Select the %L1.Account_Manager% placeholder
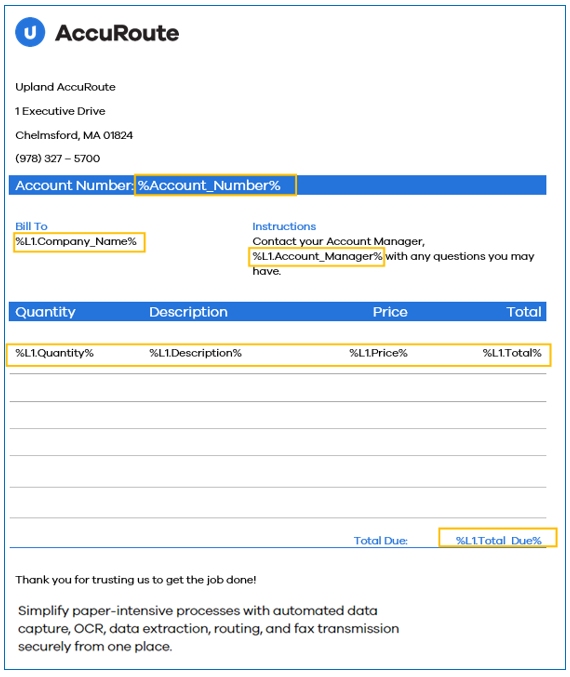The height and width of the screenshot is (677, 570). (x=317, y=256)
